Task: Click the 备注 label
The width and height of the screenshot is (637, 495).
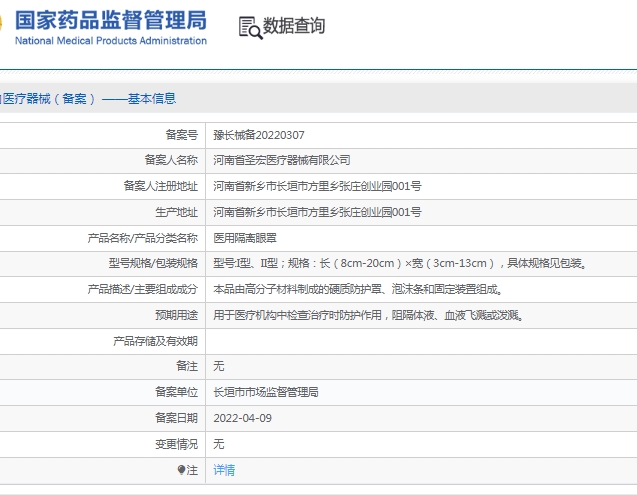Action: tap(187, 367)
